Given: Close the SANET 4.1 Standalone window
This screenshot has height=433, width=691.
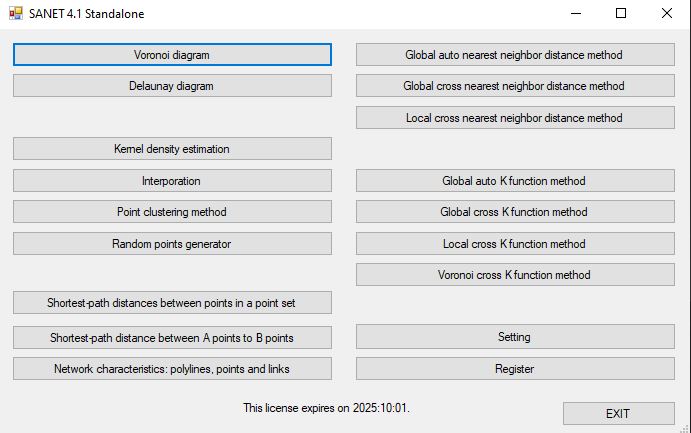Looking at the screenshot, I should [667, 13].
